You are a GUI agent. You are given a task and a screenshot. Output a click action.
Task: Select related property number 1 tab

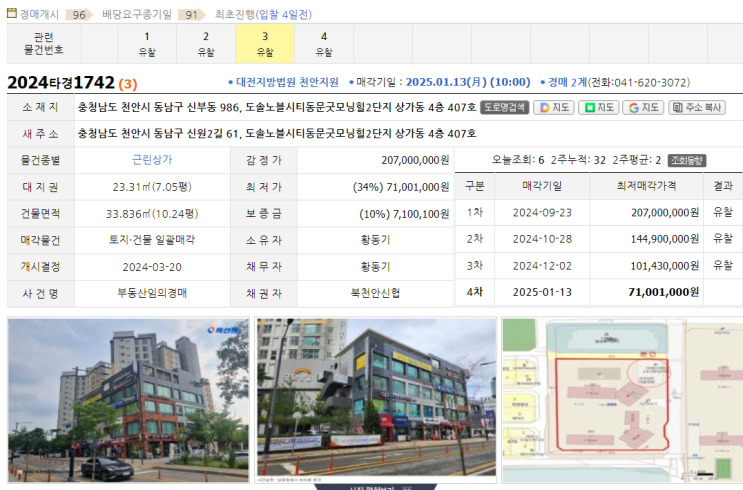[147, 44]
